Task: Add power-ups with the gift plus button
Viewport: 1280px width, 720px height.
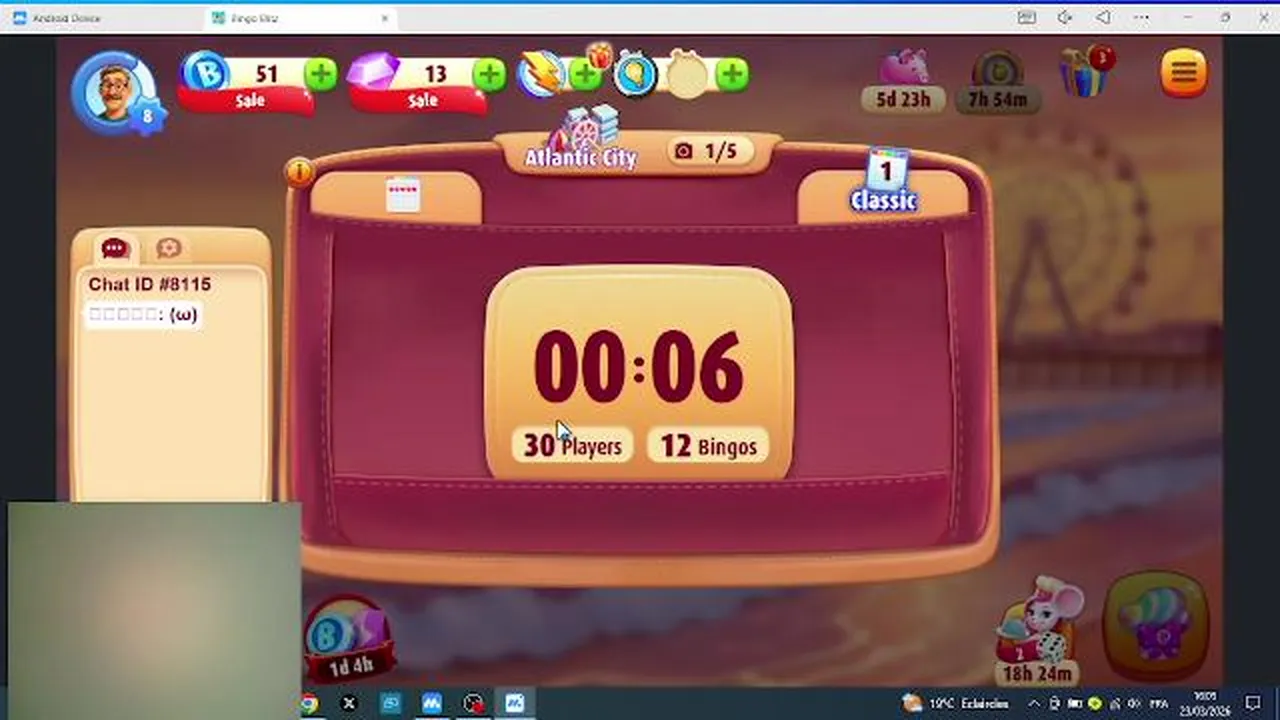Action: pyautogui.click(x=587, y=73)
